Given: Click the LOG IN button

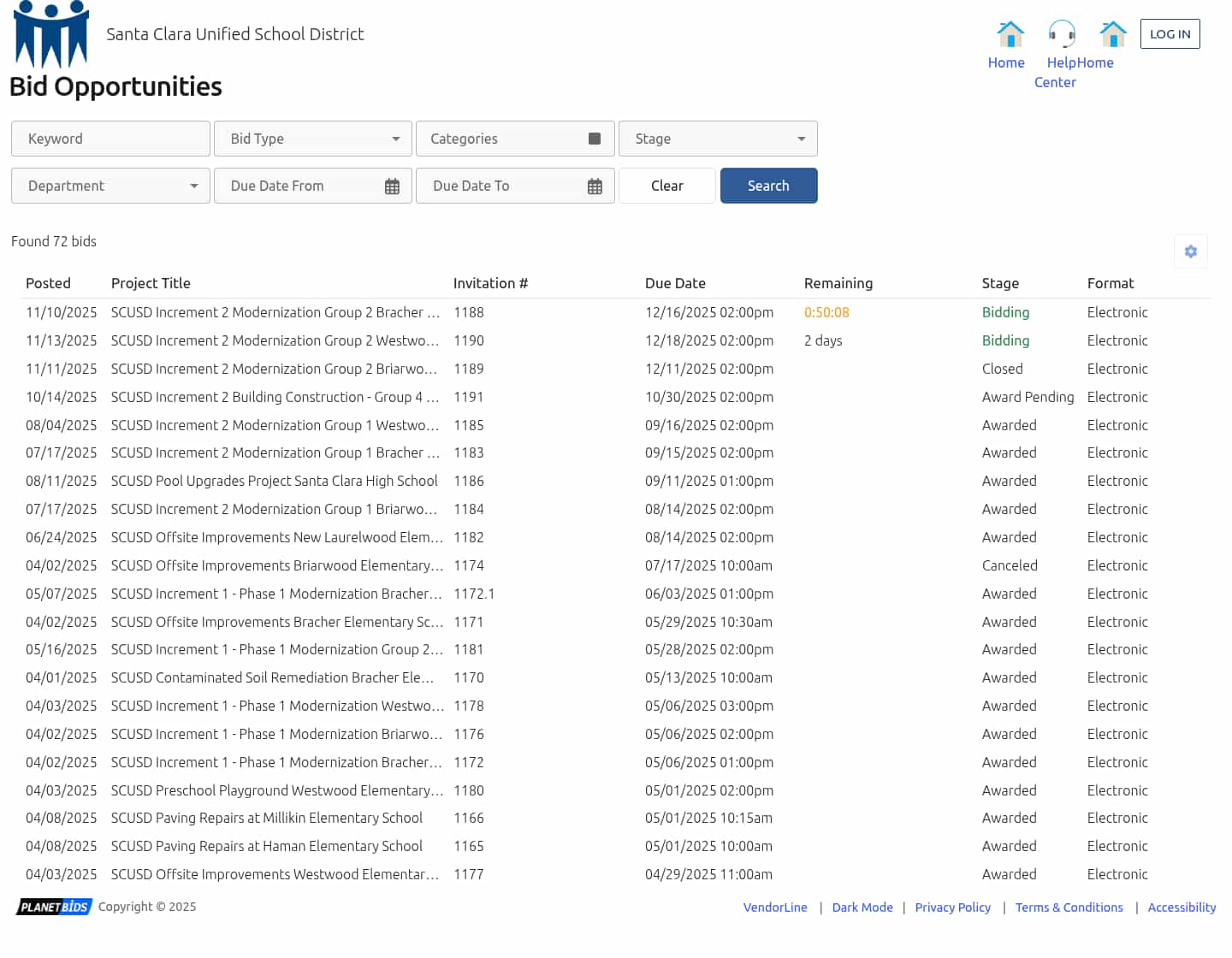Looking at the screenshot, I should pyautogui.click(x=1170, y=34).
